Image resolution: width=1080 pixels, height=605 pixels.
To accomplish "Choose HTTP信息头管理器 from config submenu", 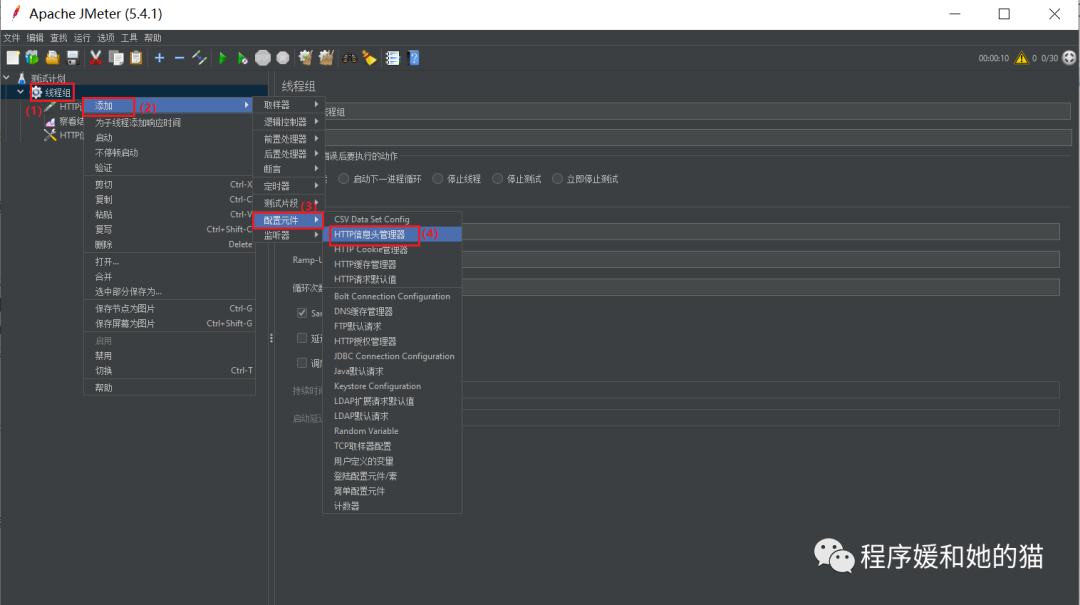I will [x=392, y=234].
